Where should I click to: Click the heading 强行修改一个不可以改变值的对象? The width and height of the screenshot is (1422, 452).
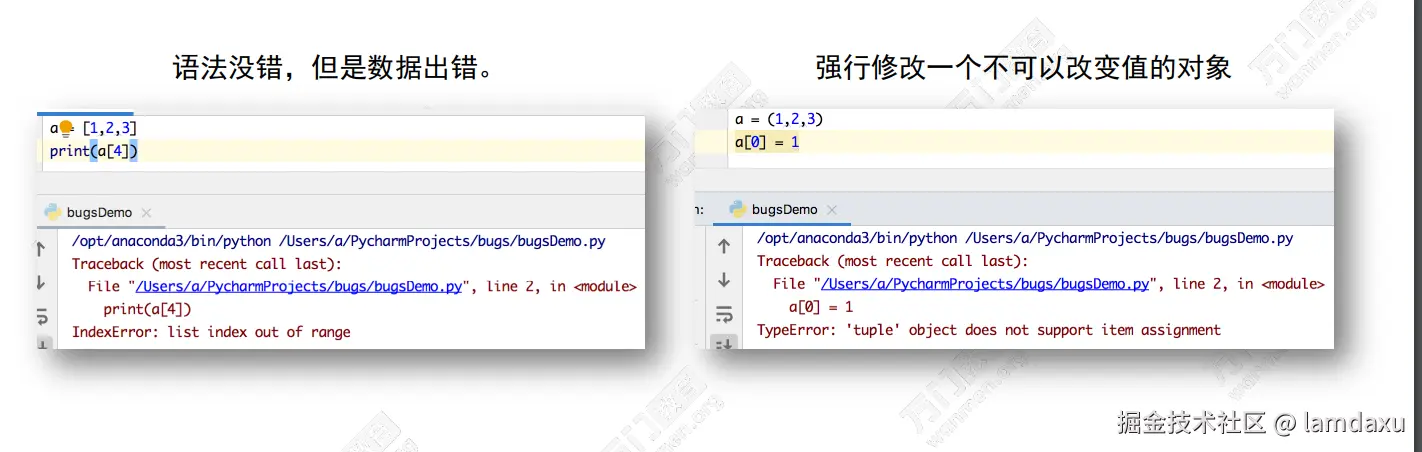(x=1023, y=68)
